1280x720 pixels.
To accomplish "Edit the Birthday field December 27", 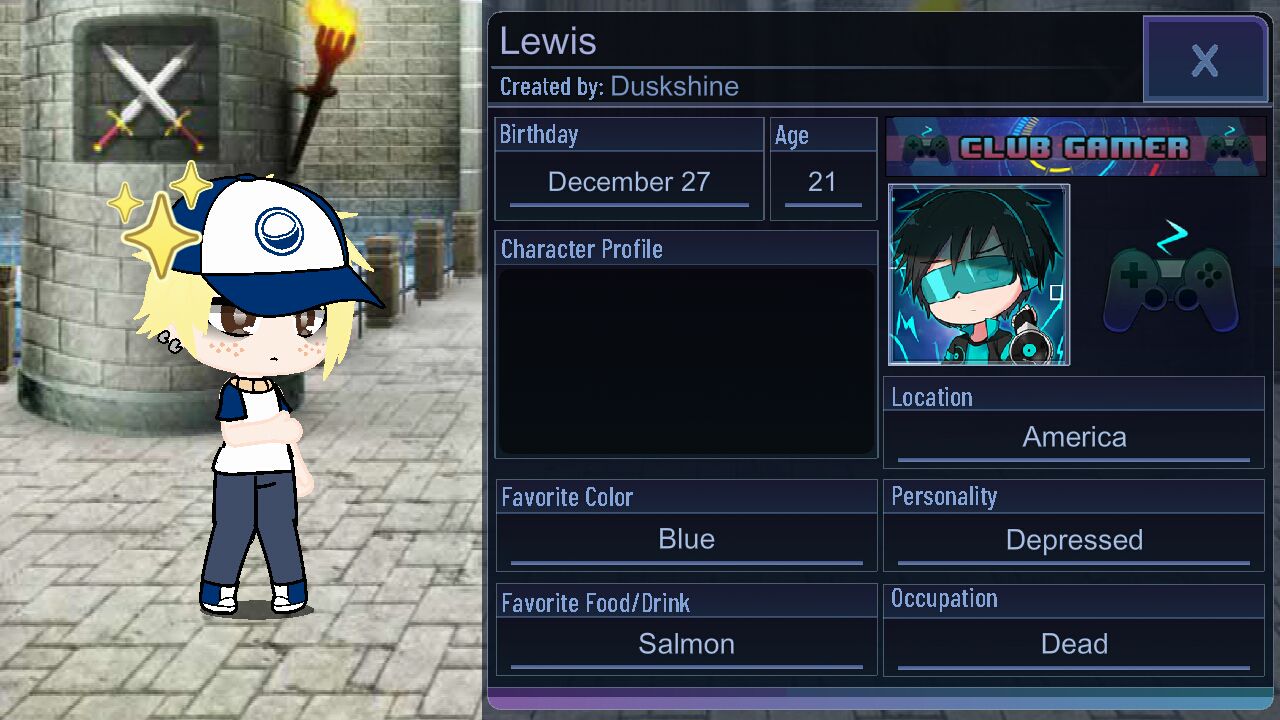I will (629, 183).
